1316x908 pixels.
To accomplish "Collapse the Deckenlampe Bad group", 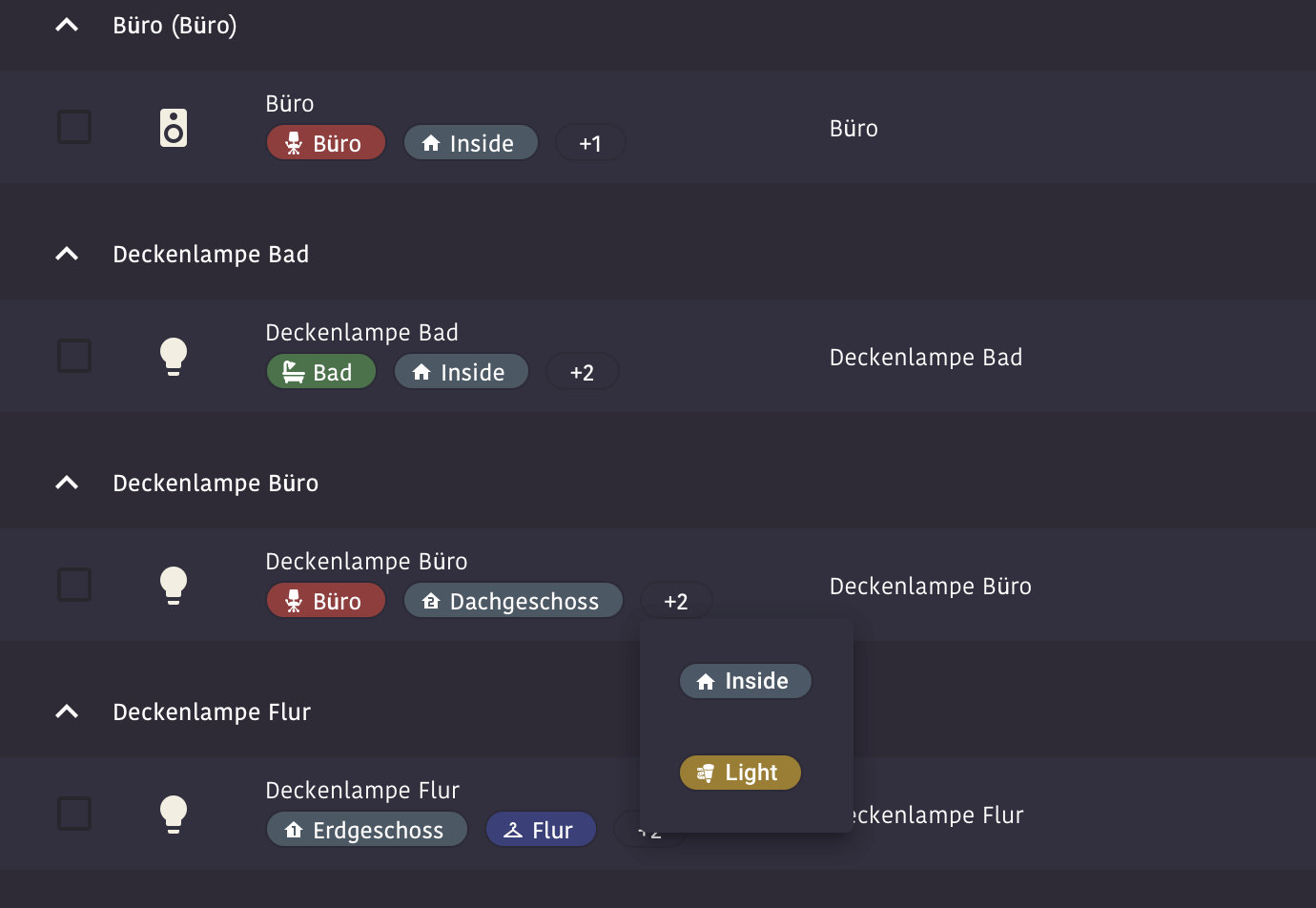I will tap(67, 255).
